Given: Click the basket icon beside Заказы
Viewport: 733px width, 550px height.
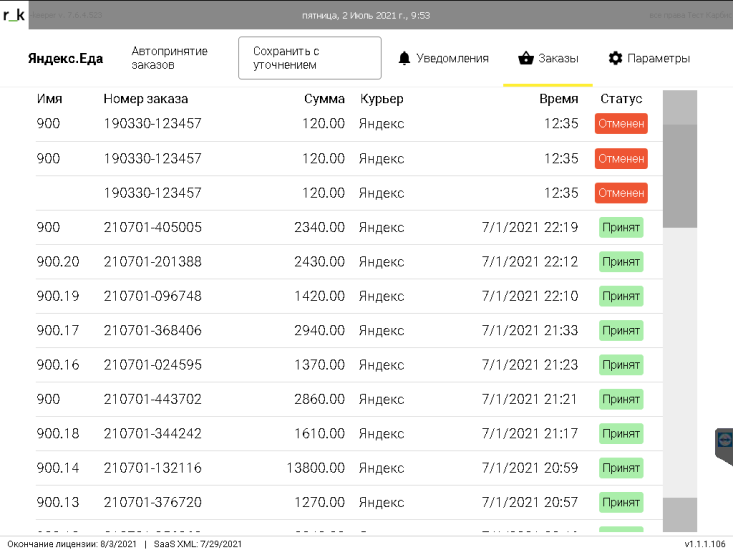Looking at the screenshot, I should point(526,58).
